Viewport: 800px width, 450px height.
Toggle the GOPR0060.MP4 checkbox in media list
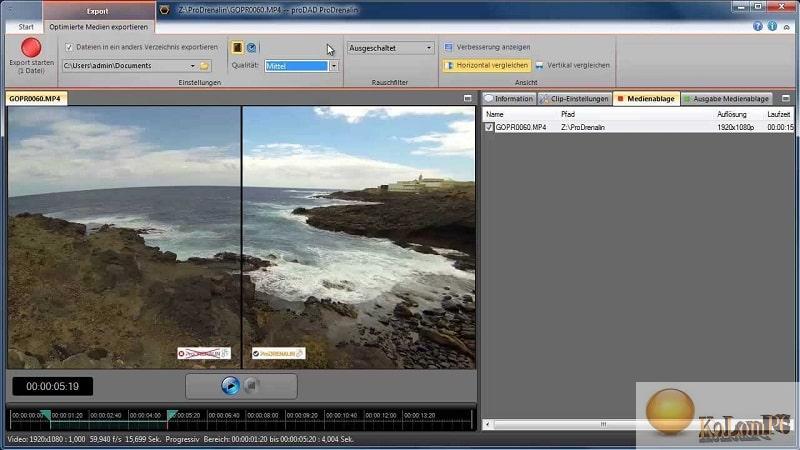click(x=489, y=127)
